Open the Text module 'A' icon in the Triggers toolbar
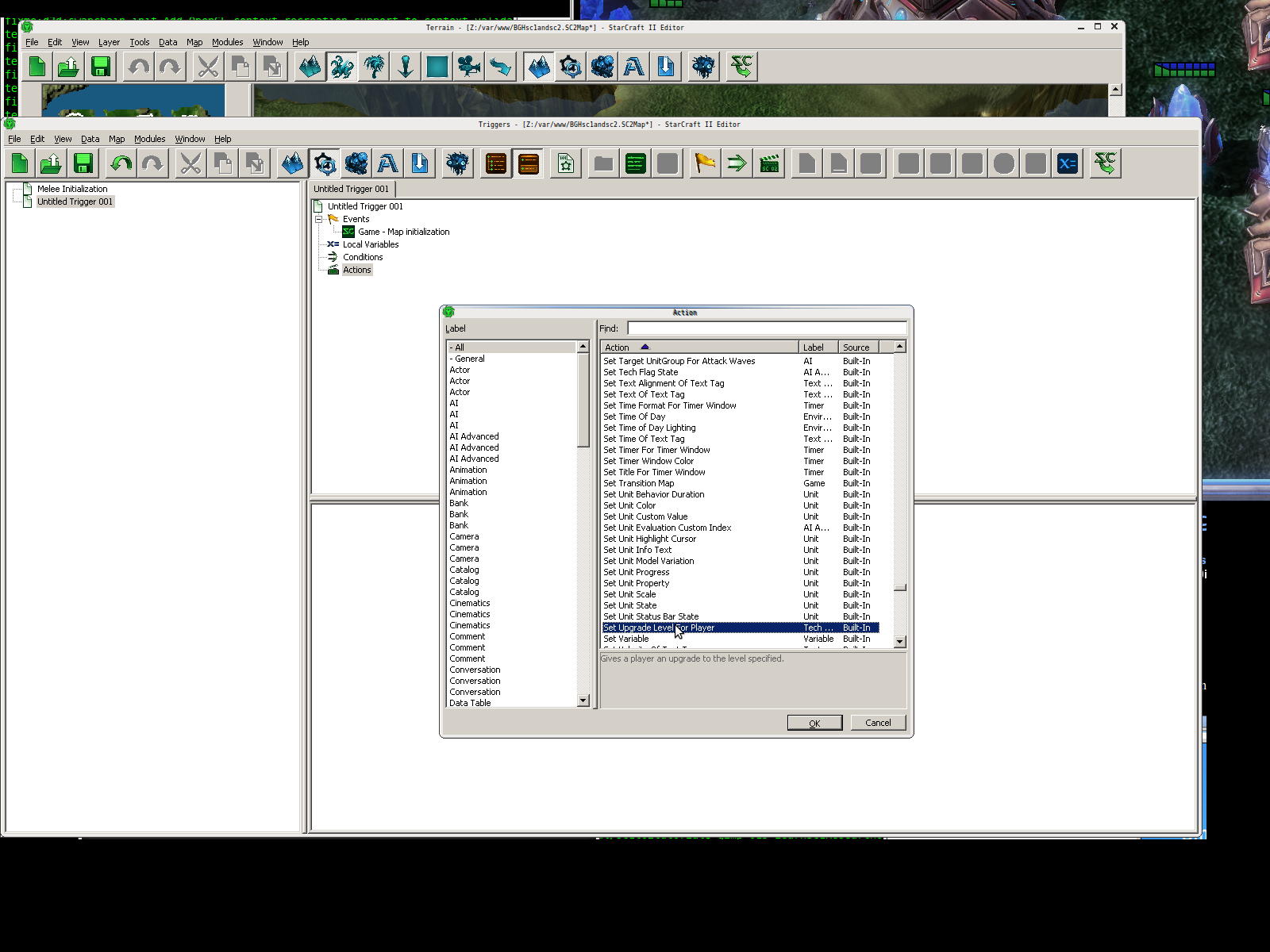 387,163
